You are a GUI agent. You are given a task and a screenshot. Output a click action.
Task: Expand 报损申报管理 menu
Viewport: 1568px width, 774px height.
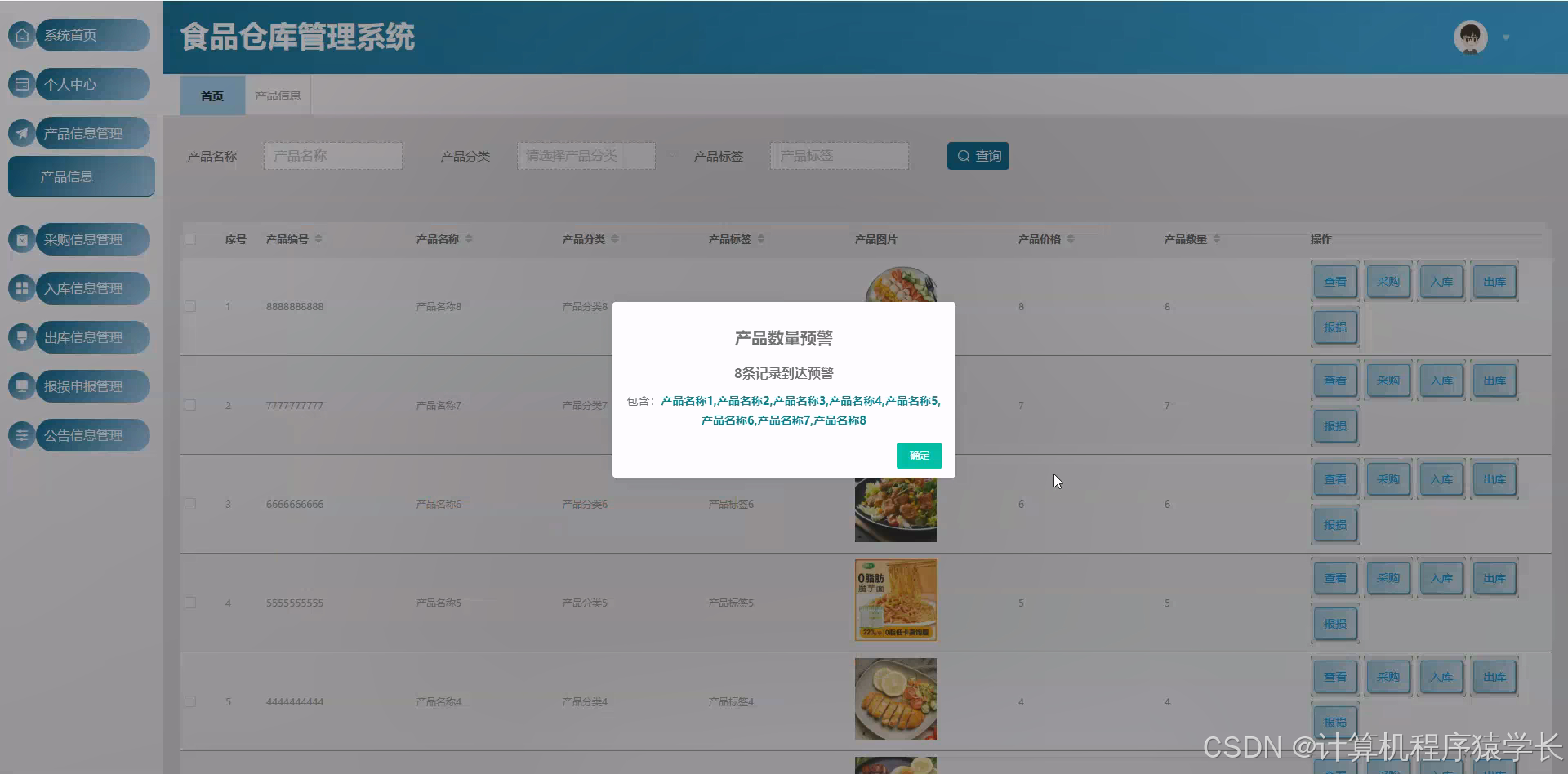92,386
